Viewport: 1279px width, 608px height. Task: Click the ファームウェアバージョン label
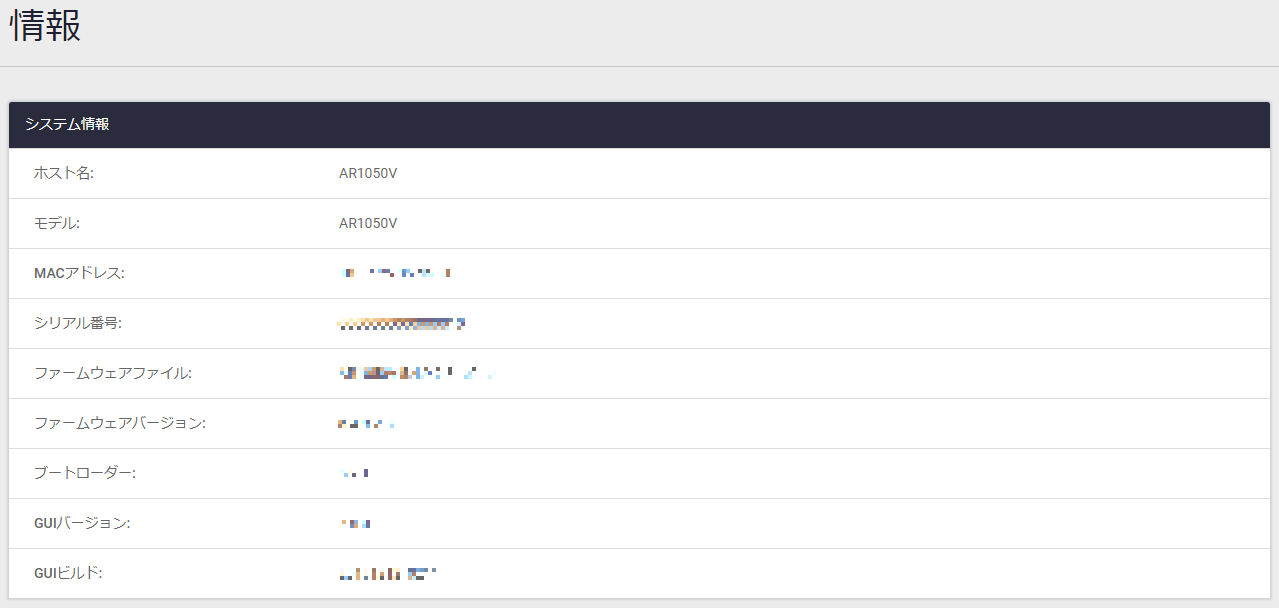tap(119, 423)
